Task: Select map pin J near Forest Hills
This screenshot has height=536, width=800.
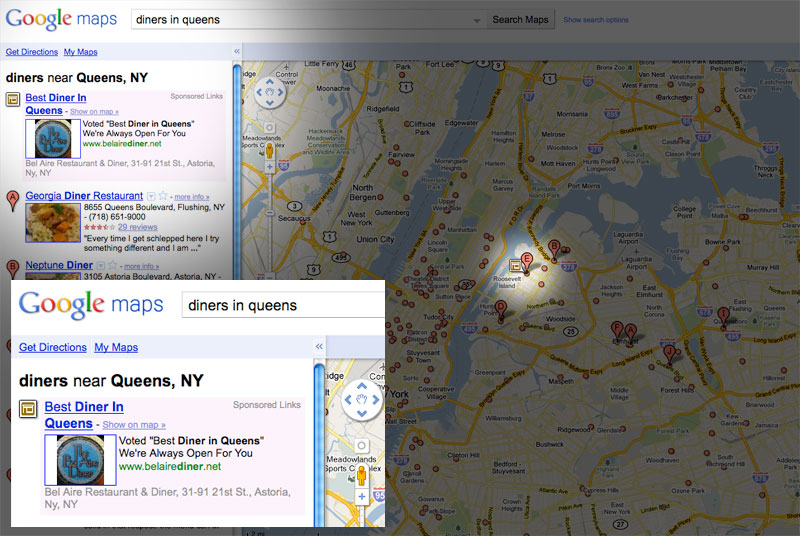Action: (x=669, y=353)
